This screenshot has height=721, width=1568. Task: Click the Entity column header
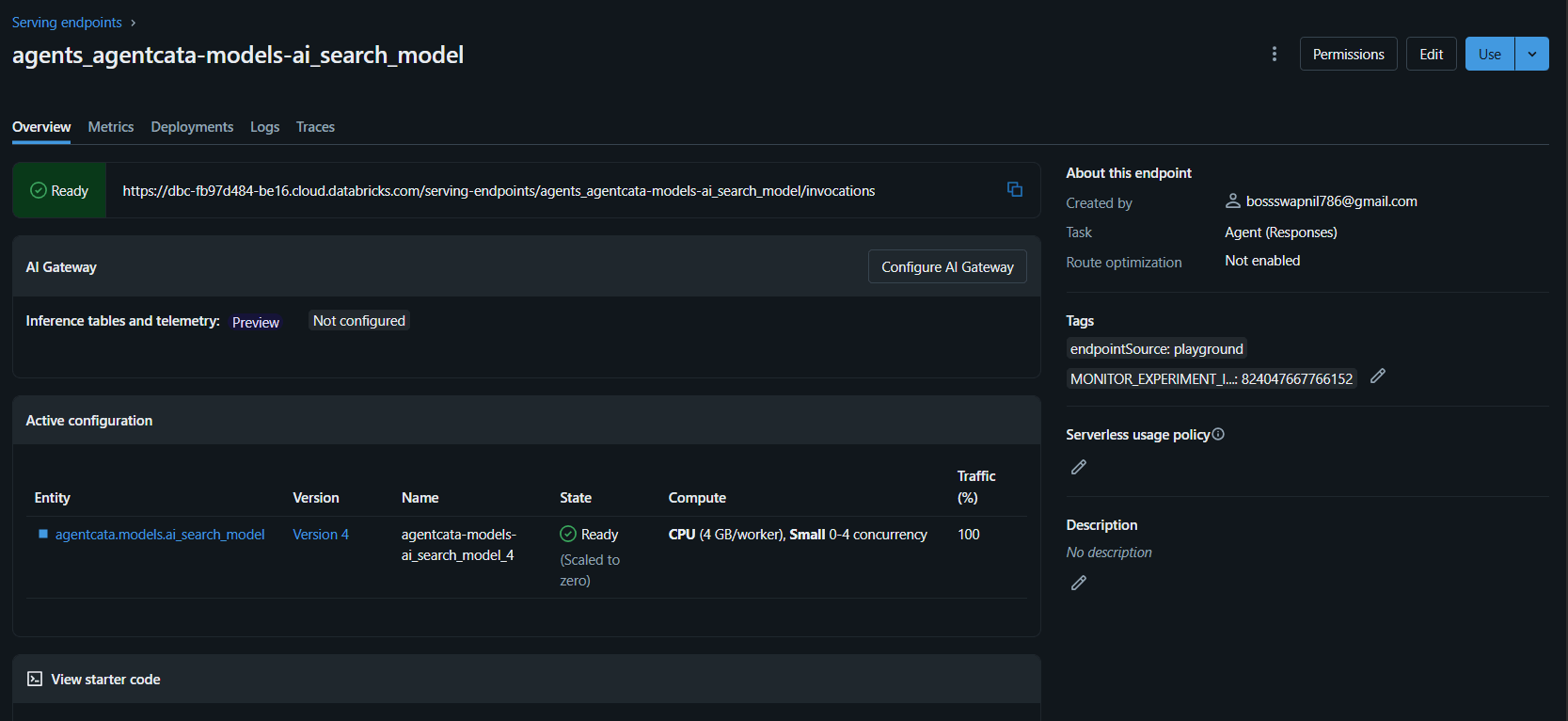tap(53, 497)
